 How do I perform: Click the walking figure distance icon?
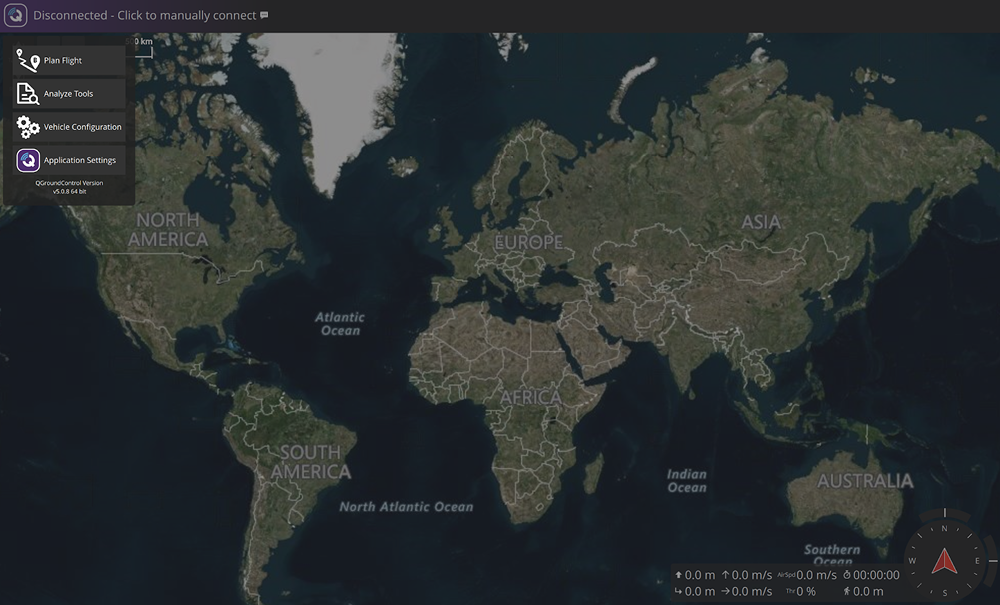[x=847, y=591]
